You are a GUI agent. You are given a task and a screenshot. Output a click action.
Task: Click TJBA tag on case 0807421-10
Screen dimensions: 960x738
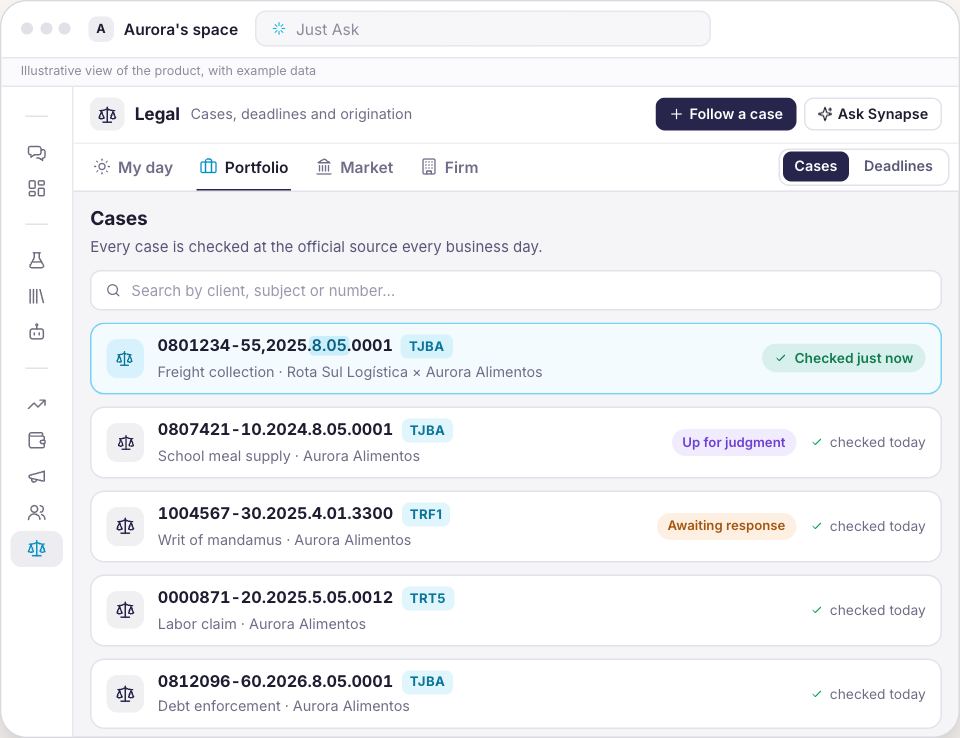[427, 430]
